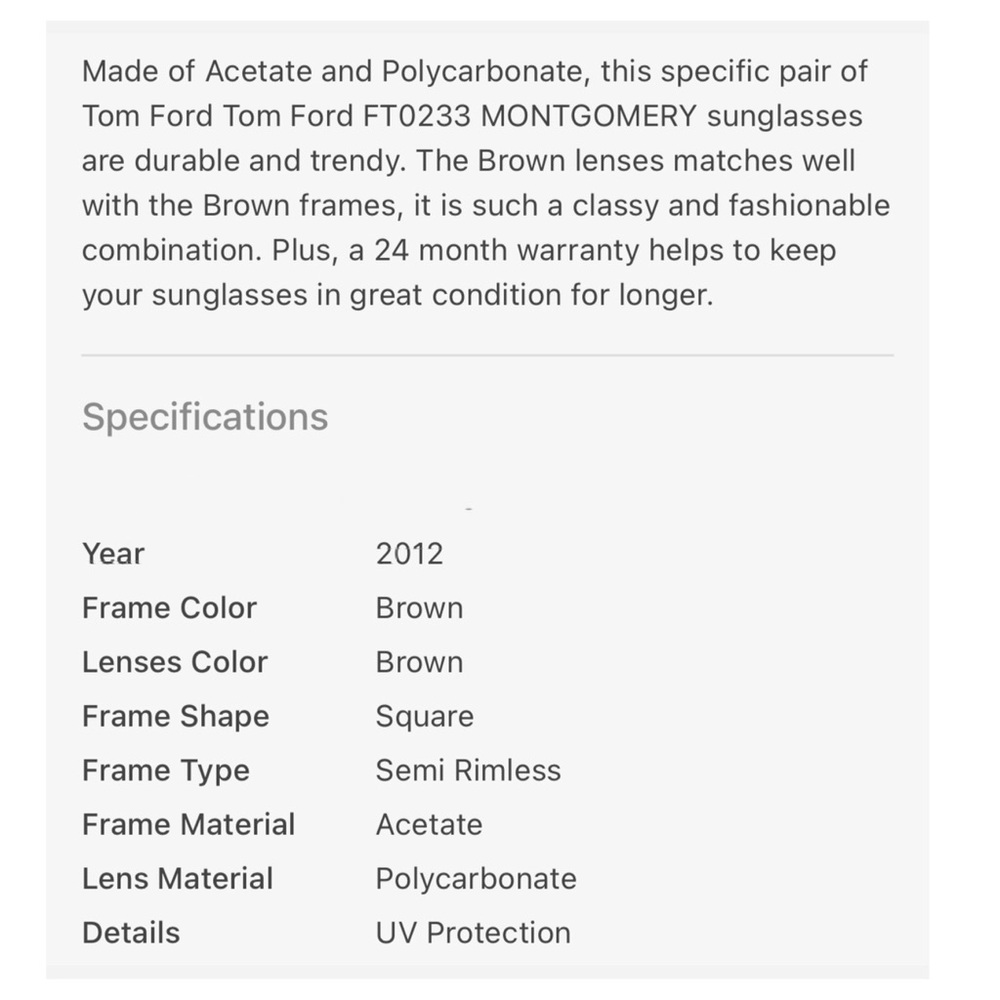This screenshot has width=1000, height=1000.
Task: Select the Details label
Action: click(131, 933)
